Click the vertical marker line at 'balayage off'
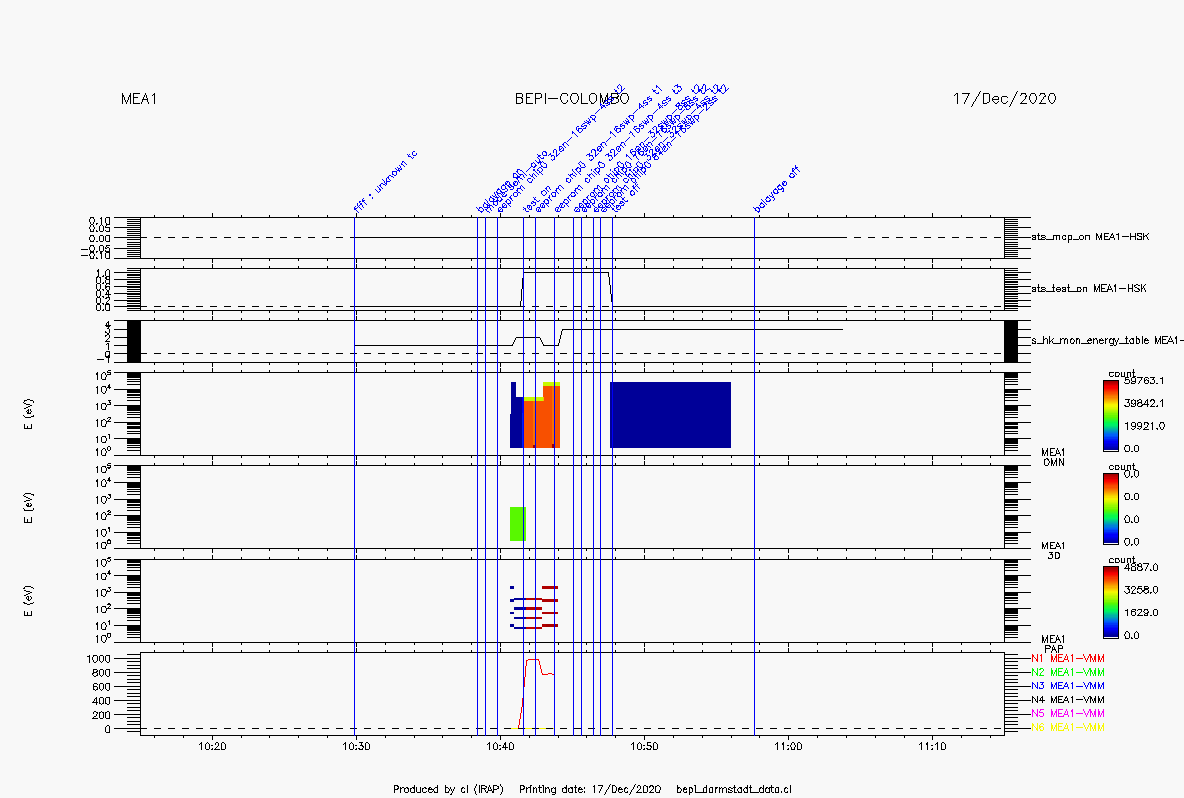The width and height of the screenshot is (1184, 798). click(754, 476)
